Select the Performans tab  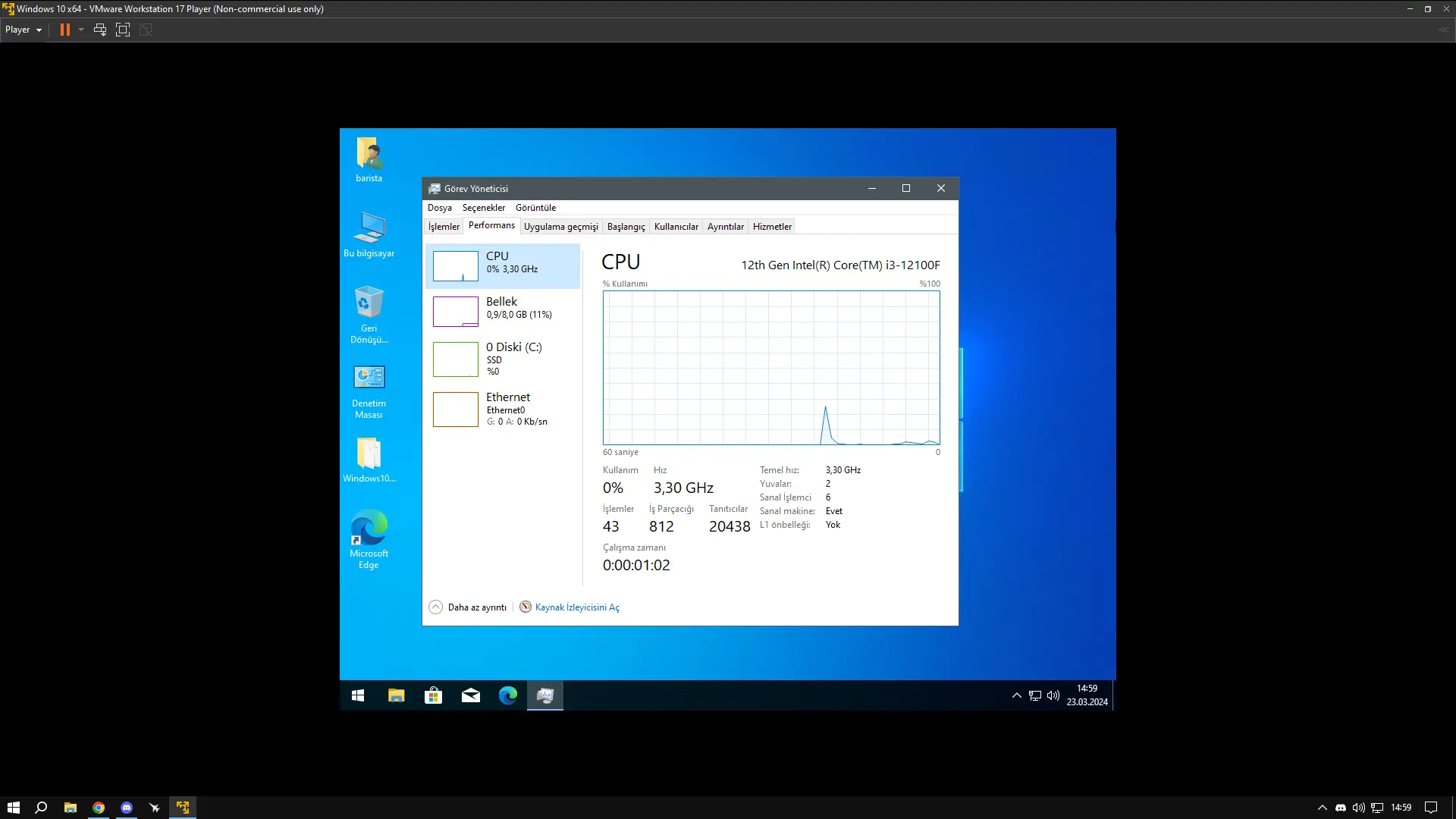point(491,225)
